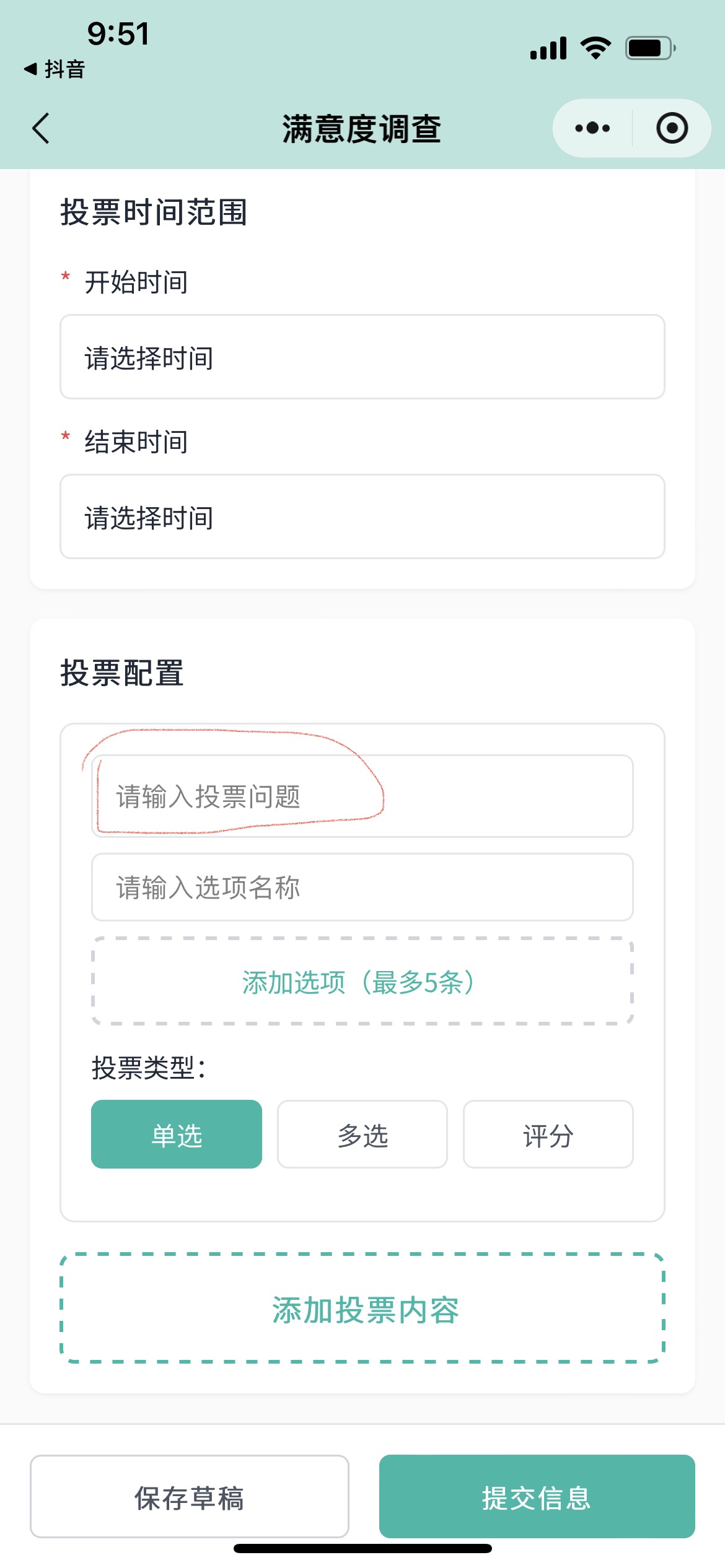The width and height of the screenshot is (725, 1568).
Task: Tap the 9:51 status bar clock
Action: click(118, 33)
